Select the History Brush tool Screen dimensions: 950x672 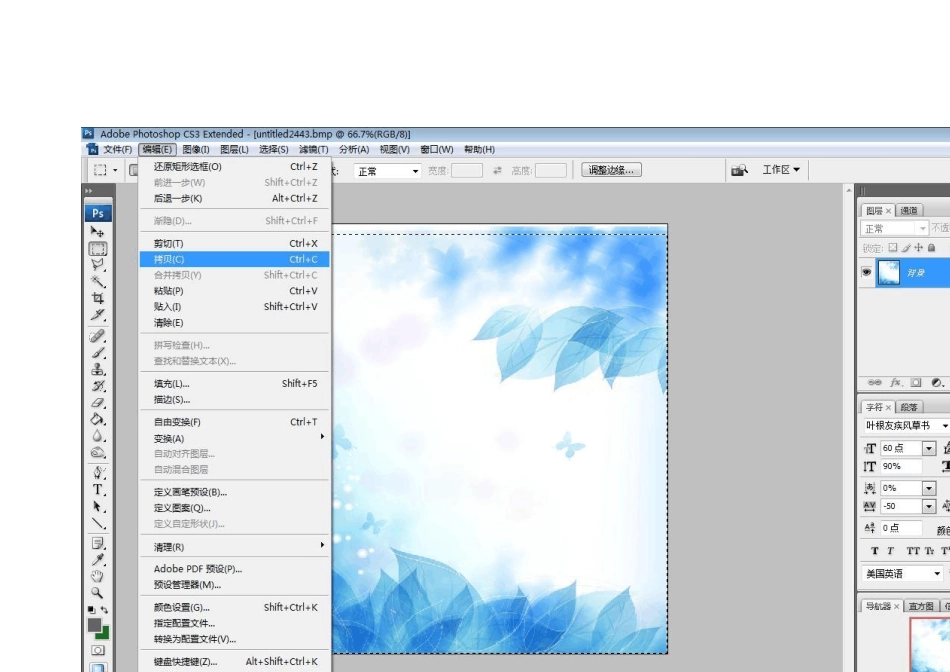pos(98,385)
